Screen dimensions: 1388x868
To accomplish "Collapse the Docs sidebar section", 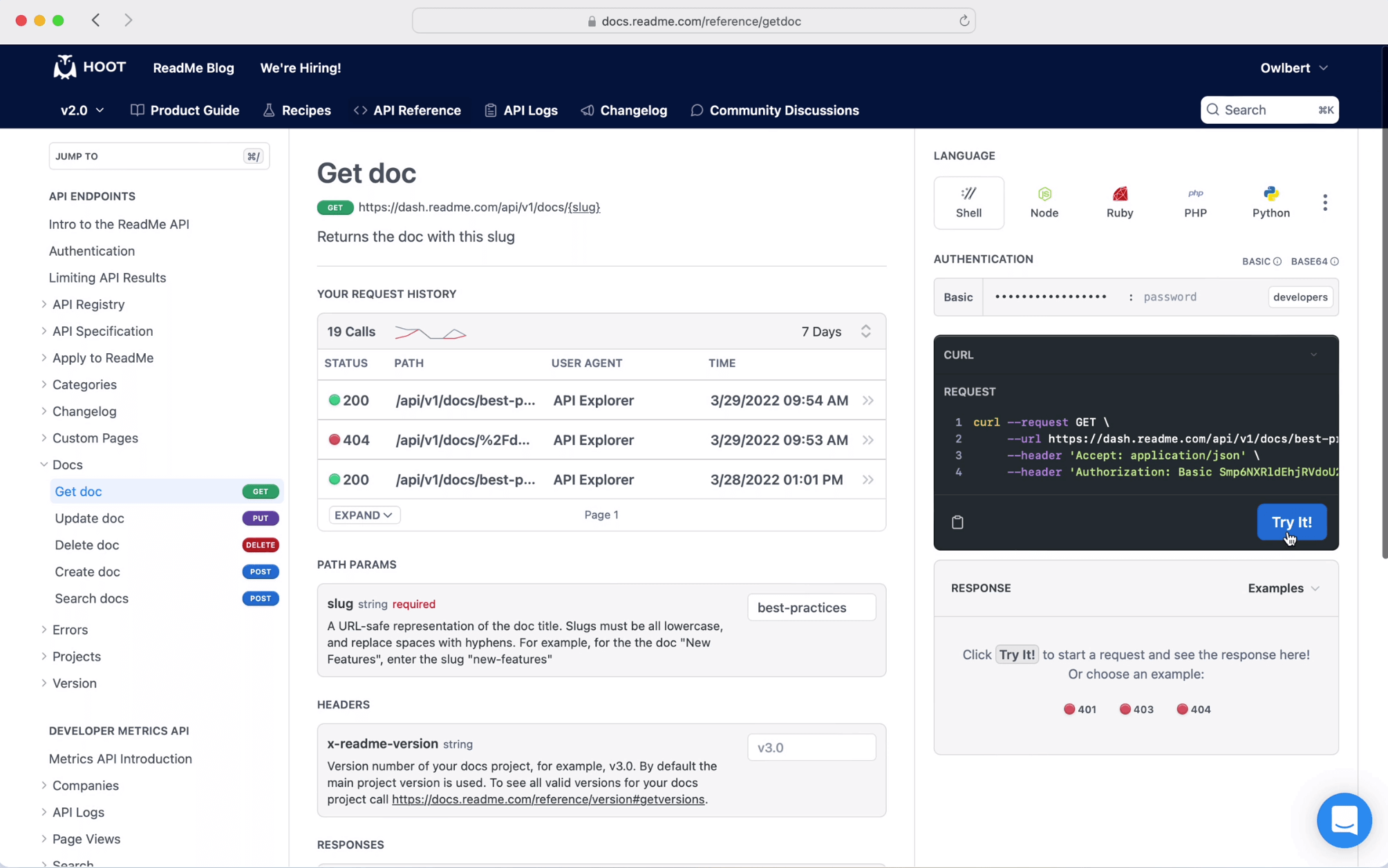I will click(44, 464).
